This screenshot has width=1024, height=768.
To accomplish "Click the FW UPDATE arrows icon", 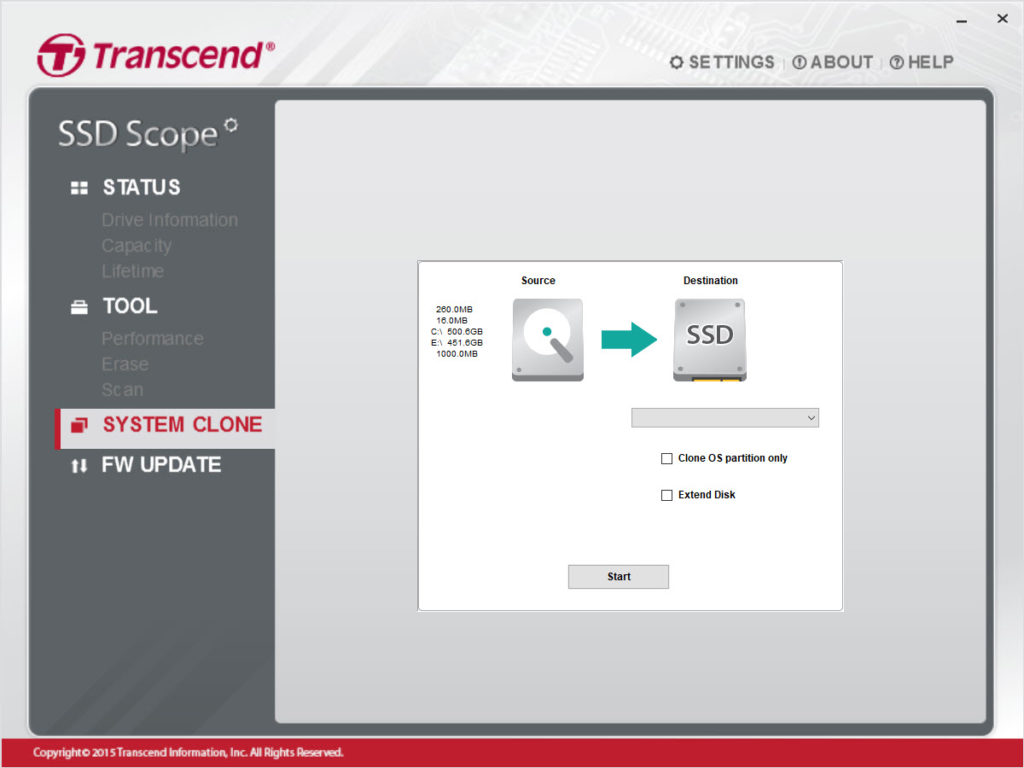I will click(x=79, y=466).
